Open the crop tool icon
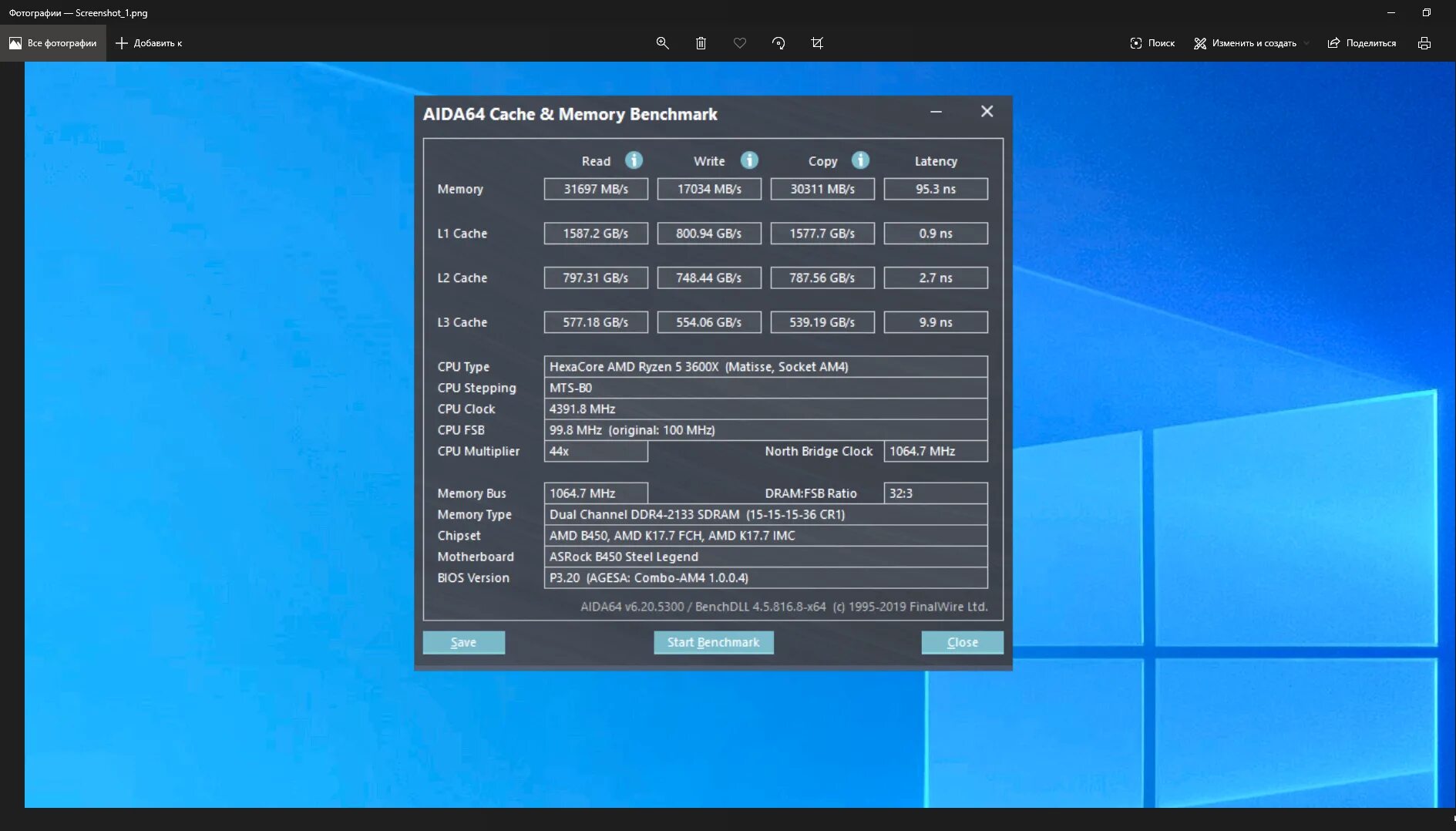Image resolution: width=1456 pixels, height=831 pixels. click(x=817, y=43)
